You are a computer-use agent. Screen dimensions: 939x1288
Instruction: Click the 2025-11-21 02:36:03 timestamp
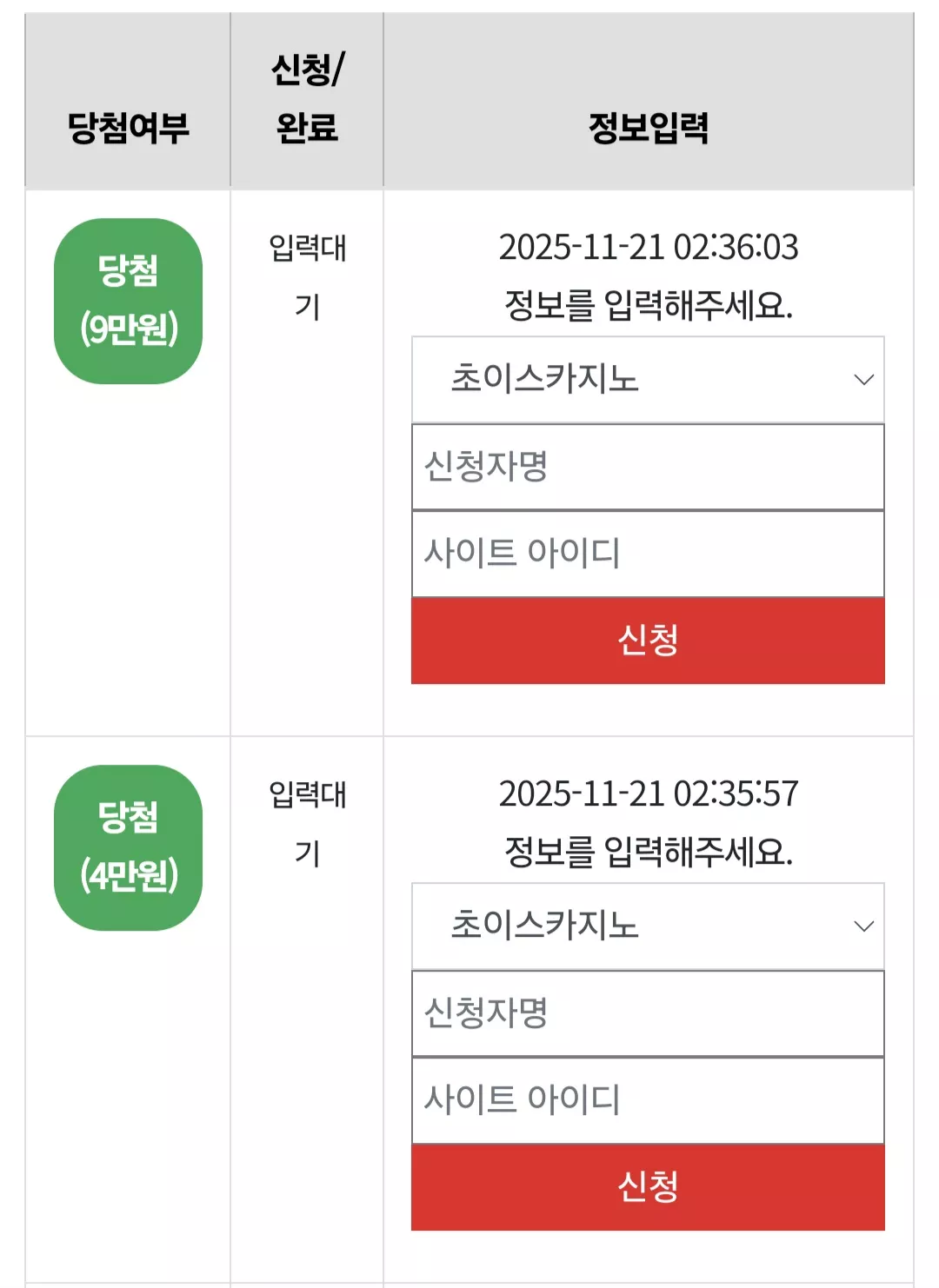[649, 247]
